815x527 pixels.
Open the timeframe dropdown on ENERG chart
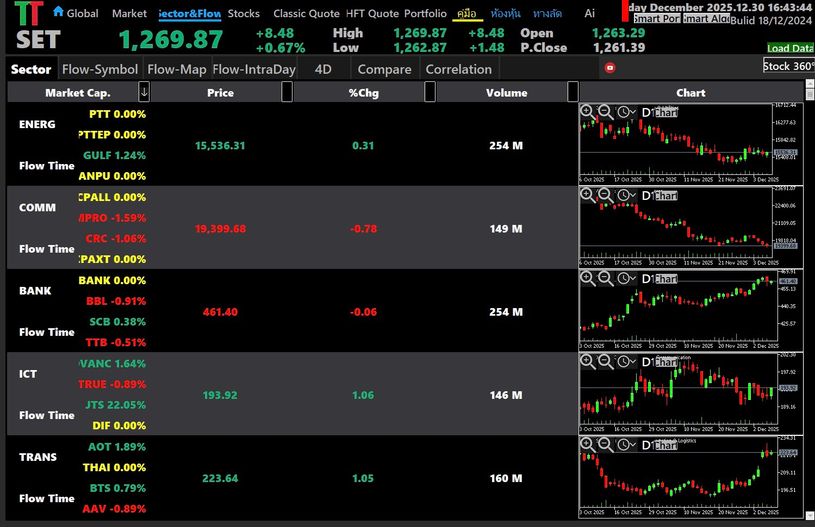click(627, 112)
